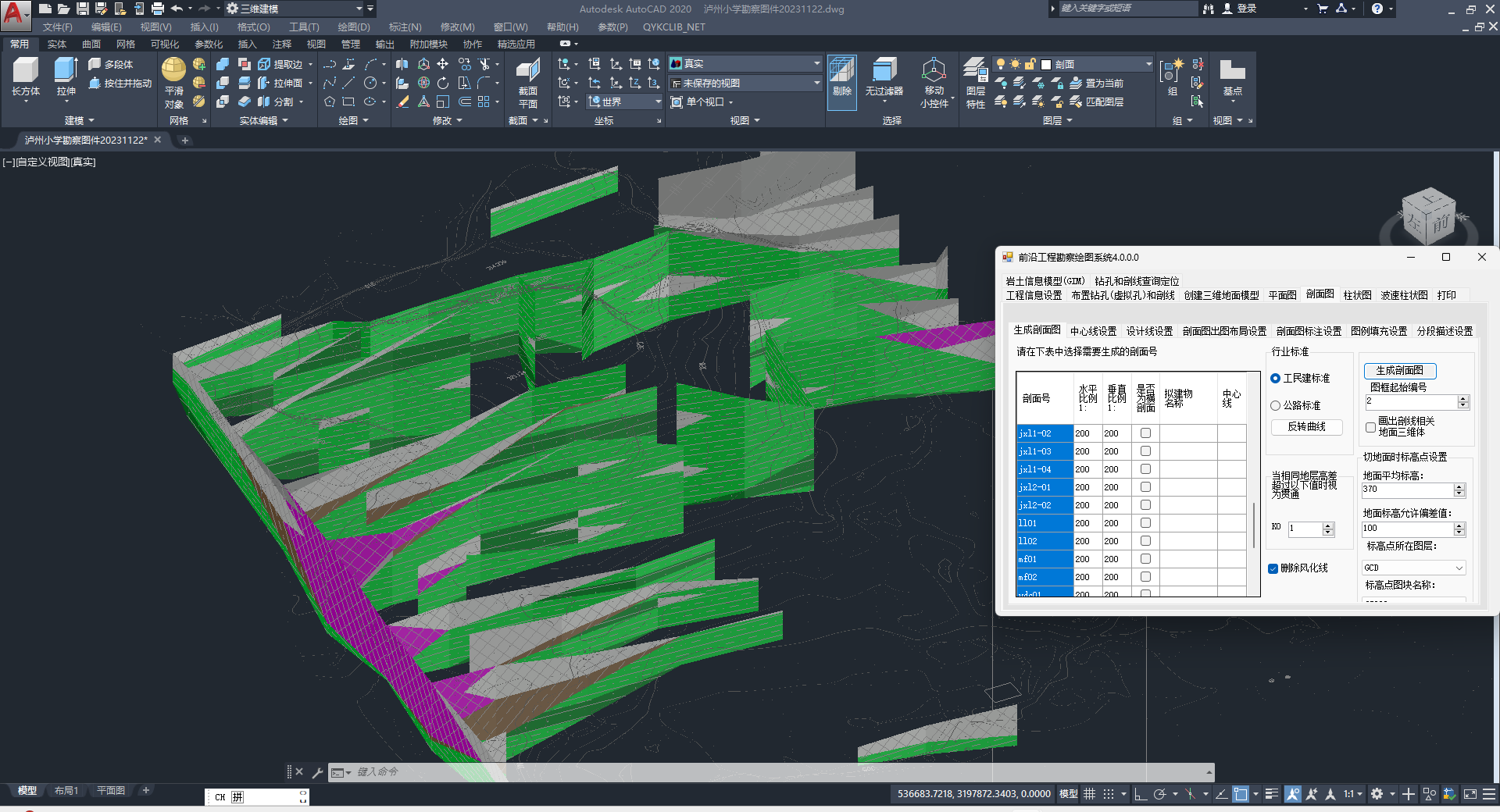Expand the 实体编辑 panel flyout
1500x812 pixels.
click(x=263, y=120)
